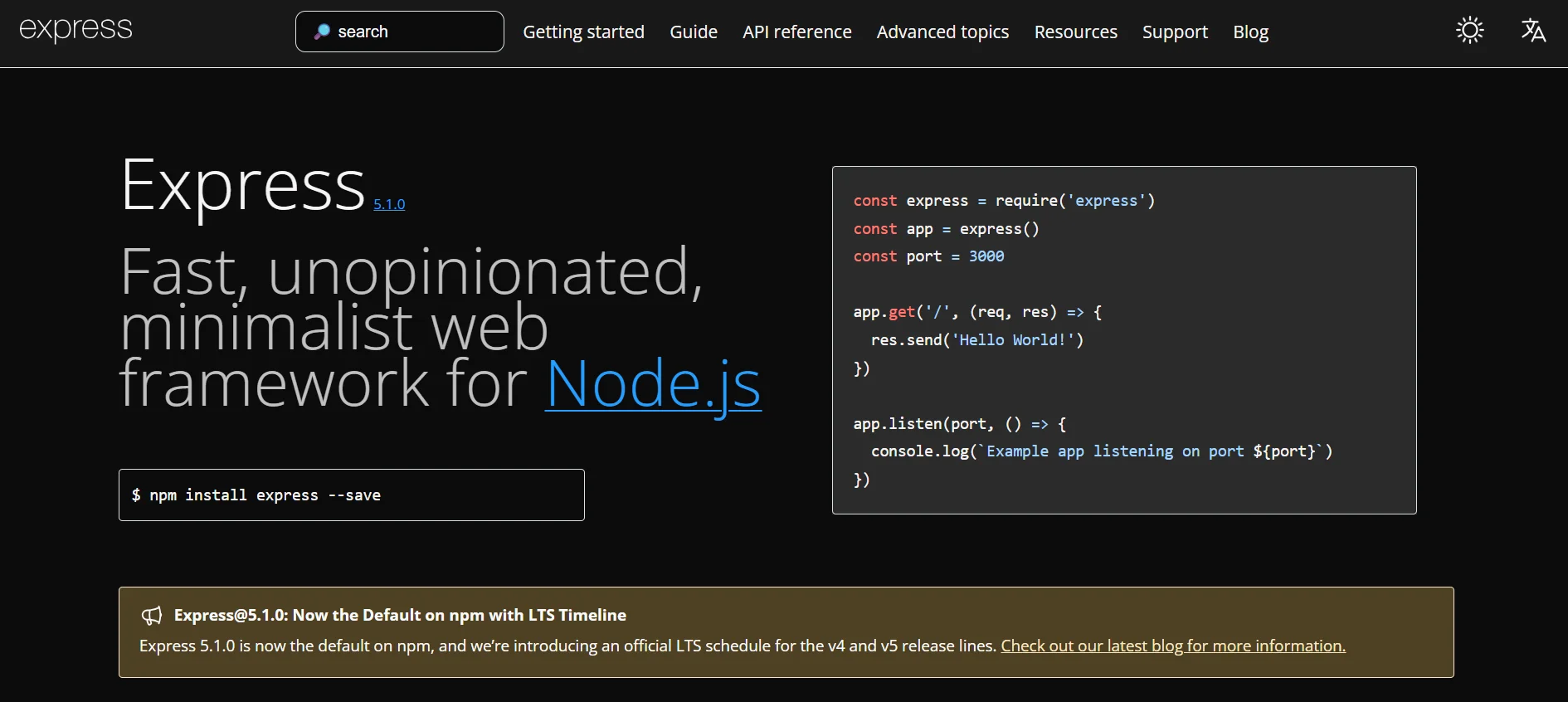Click the megaphone announcement icon
This screenshot has width=1568, height=702.
[x=152, y=616]
